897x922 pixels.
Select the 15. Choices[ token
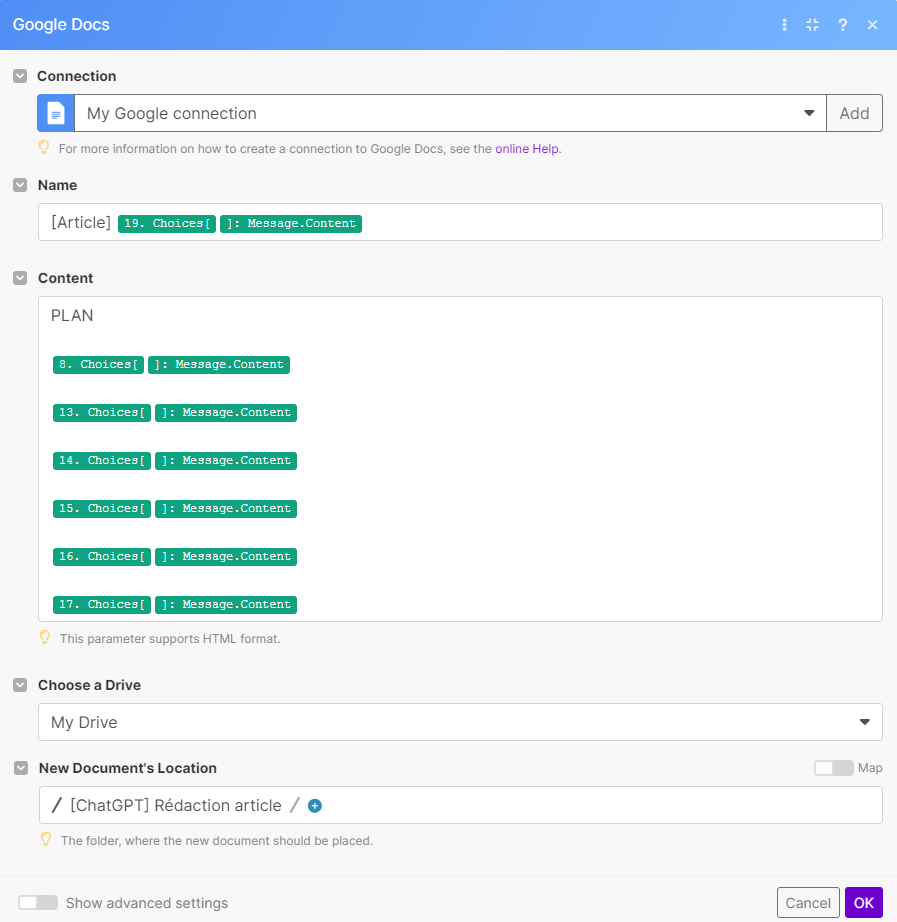(x=102, y=509)
